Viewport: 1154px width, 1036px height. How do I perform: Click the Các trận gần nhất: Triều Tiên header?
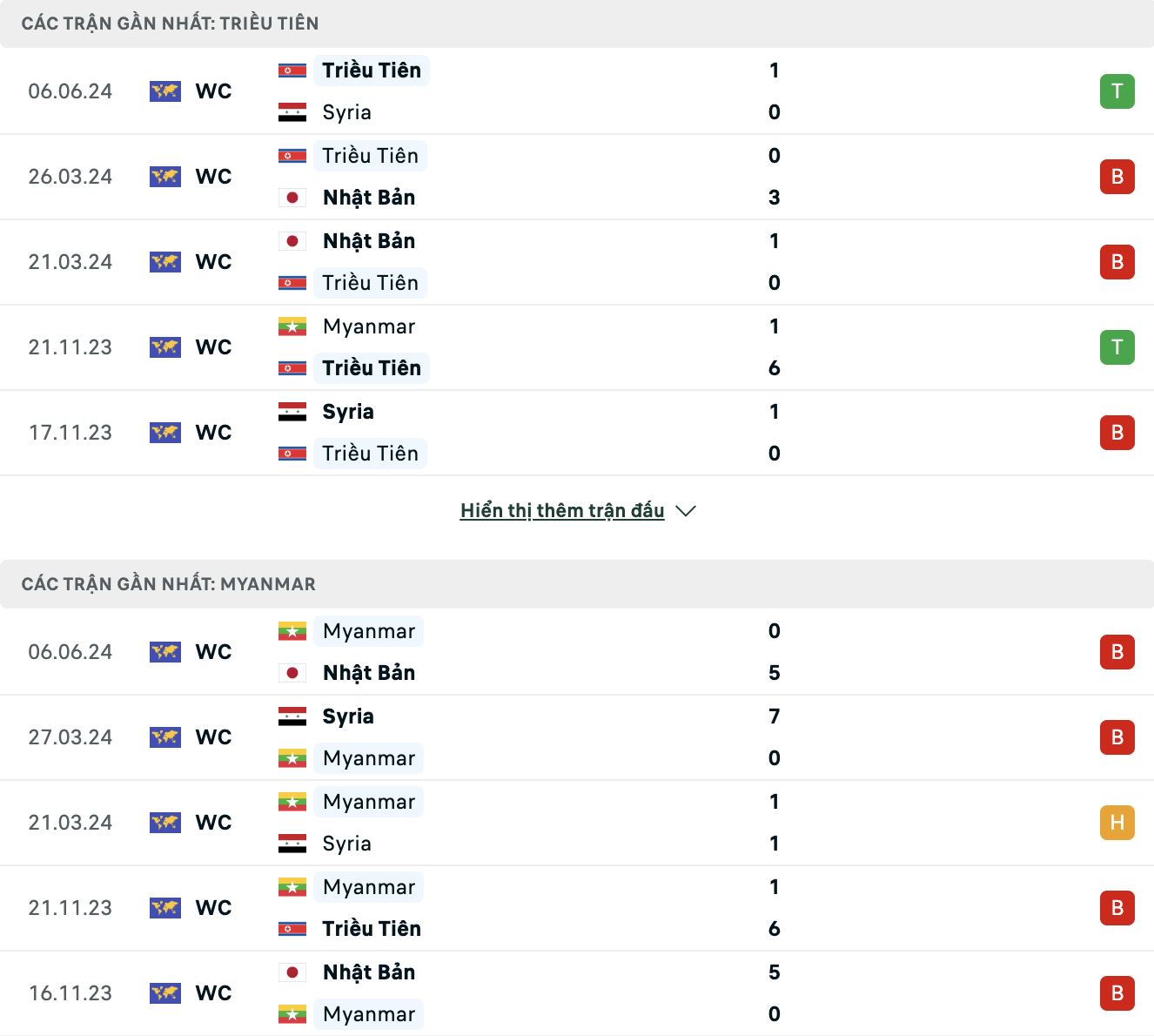tap(170, 24)
